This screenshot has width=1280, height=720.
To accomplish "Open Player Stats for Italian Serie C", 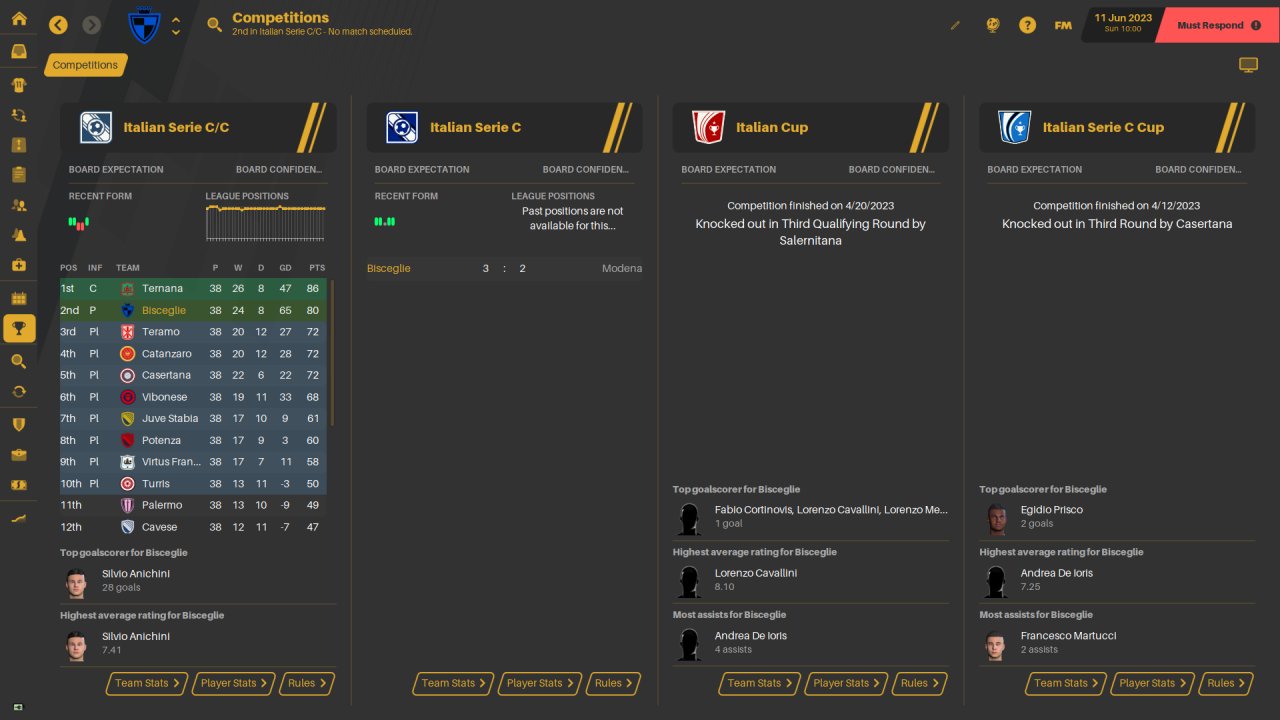I will coord(540,683).
